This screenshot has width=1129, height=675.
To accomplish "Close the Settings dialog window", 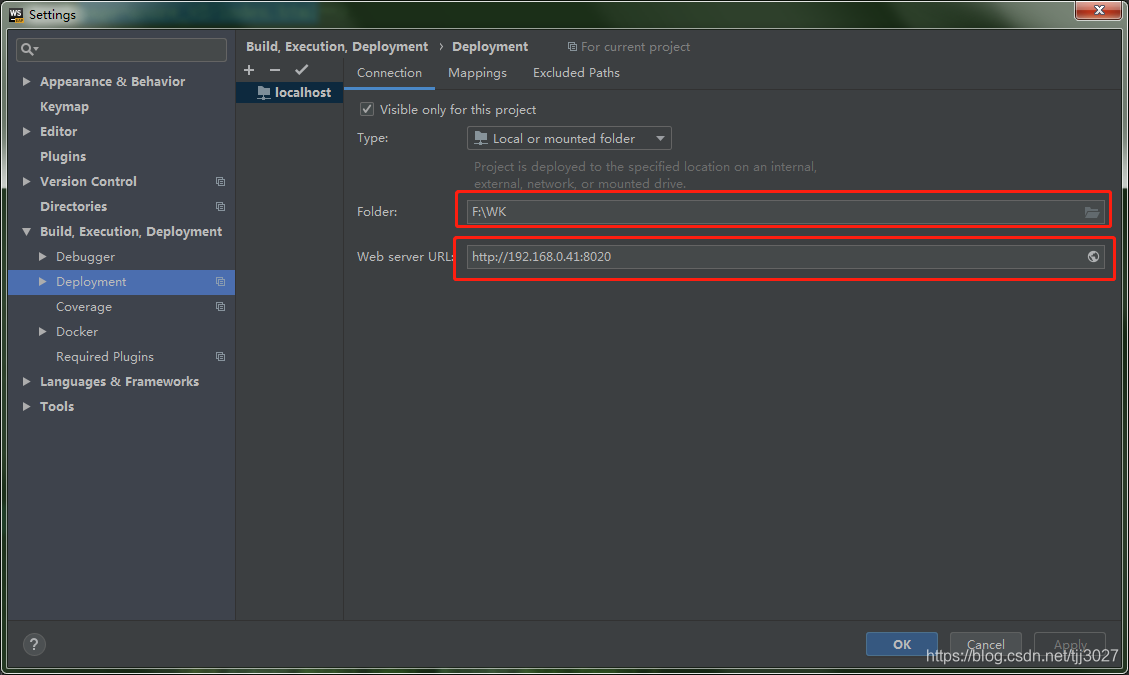I will 1098,11.
